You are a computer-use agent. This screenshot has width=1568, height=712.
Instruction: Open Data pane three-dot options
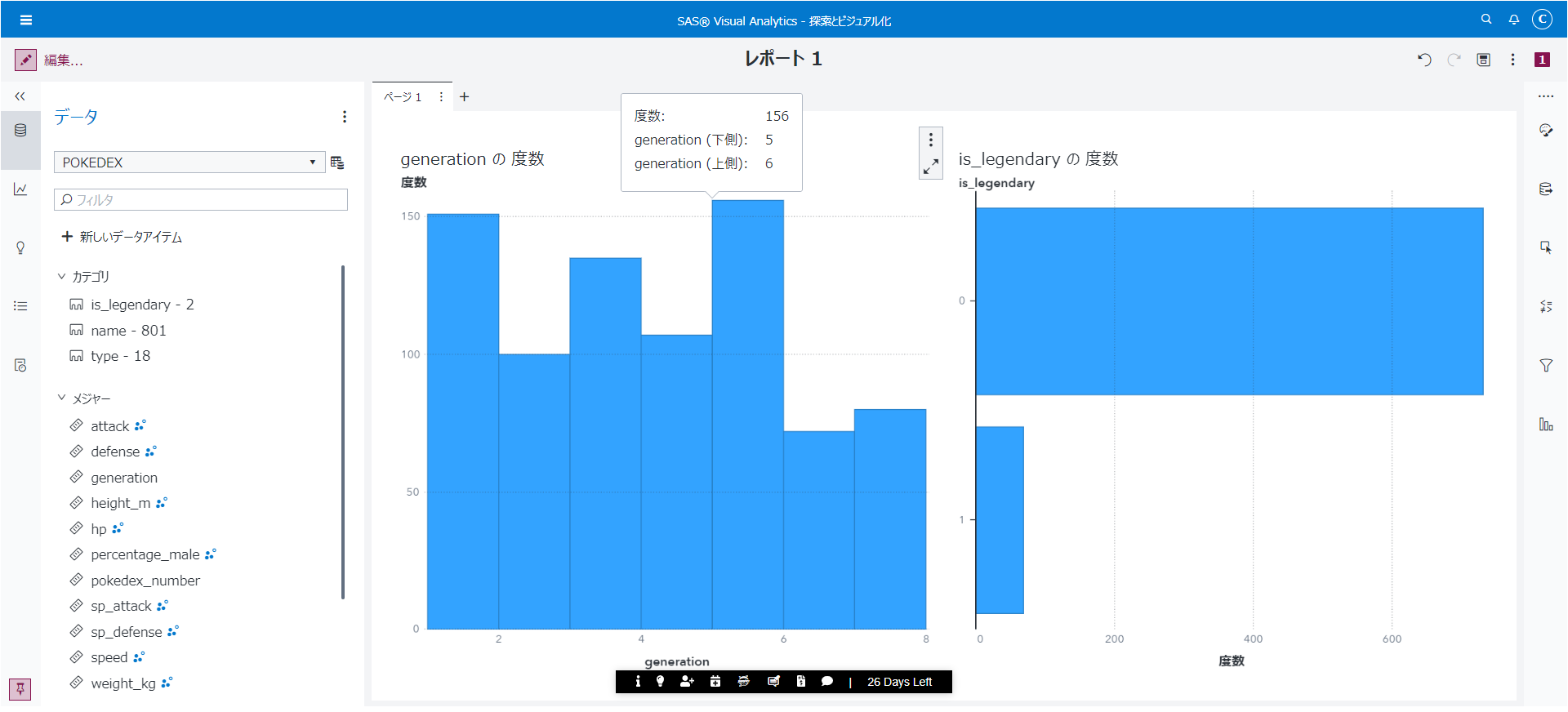(x=345, y=117)
